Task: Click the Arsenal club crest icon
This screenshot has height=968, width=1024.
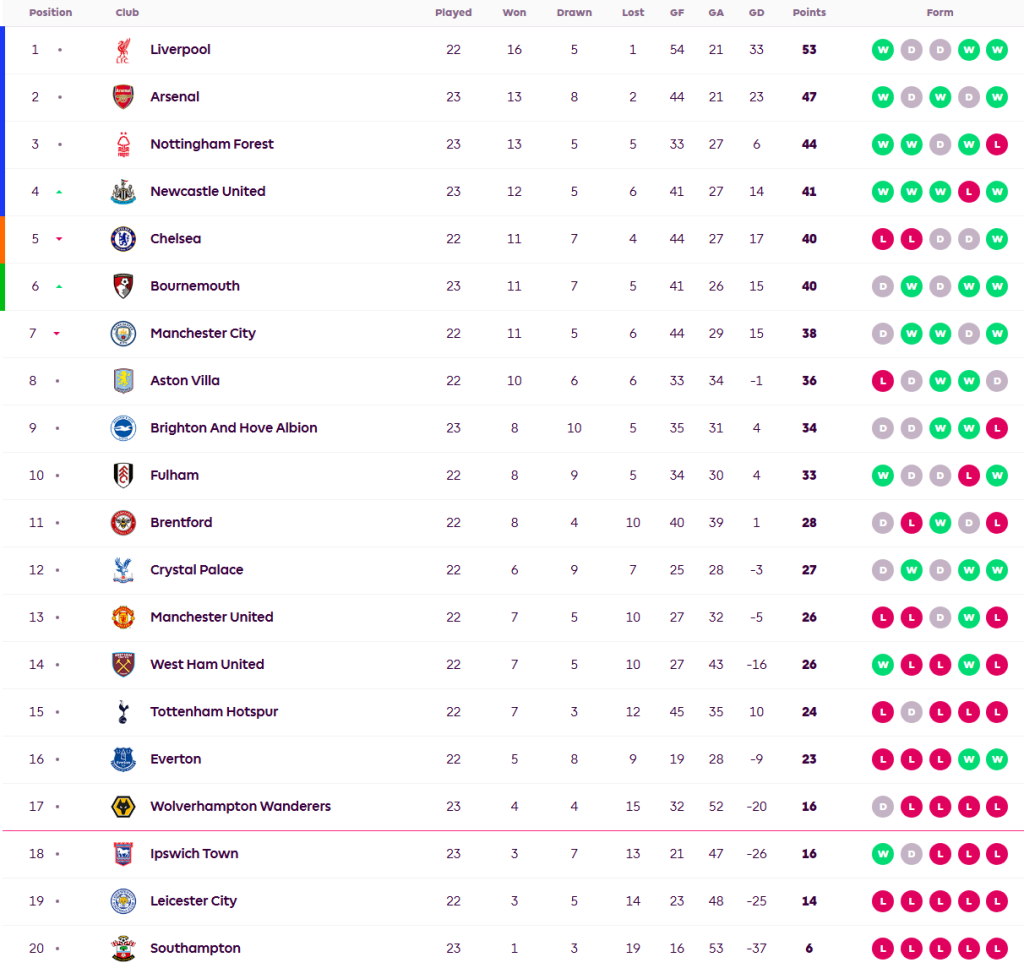Action: click(x=123, y=97)
